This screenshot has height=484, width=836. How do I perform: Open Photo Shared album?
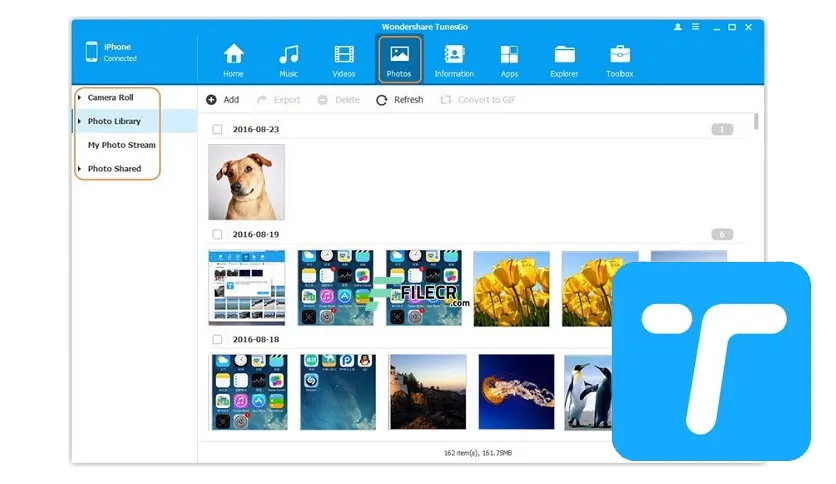(114, 168)
